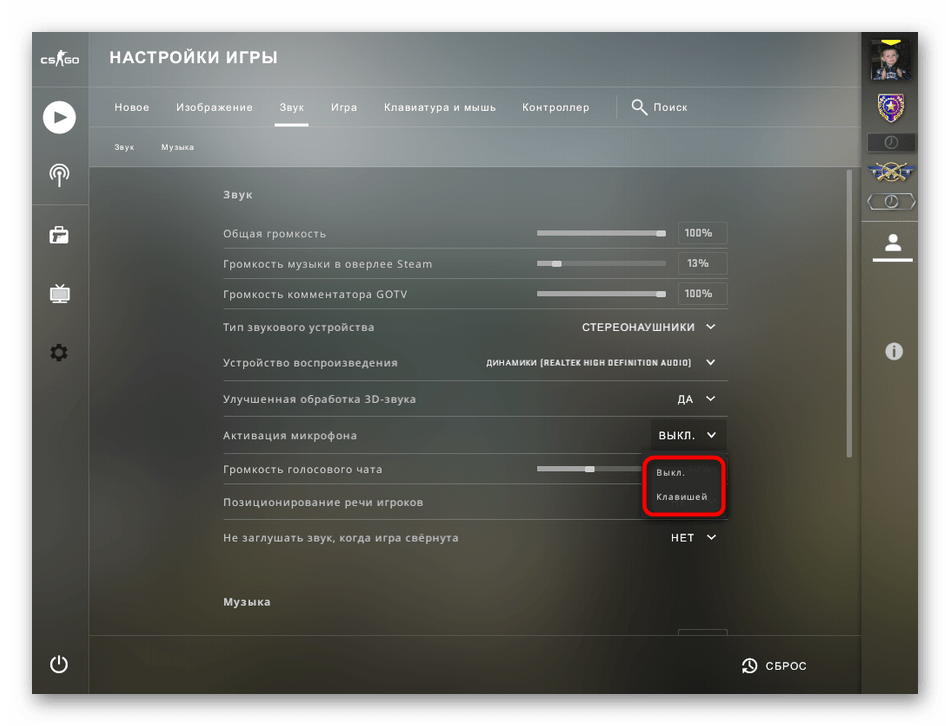Click the 'Сброс' reset button
The image size is (950, 726).
coord(774,665)
